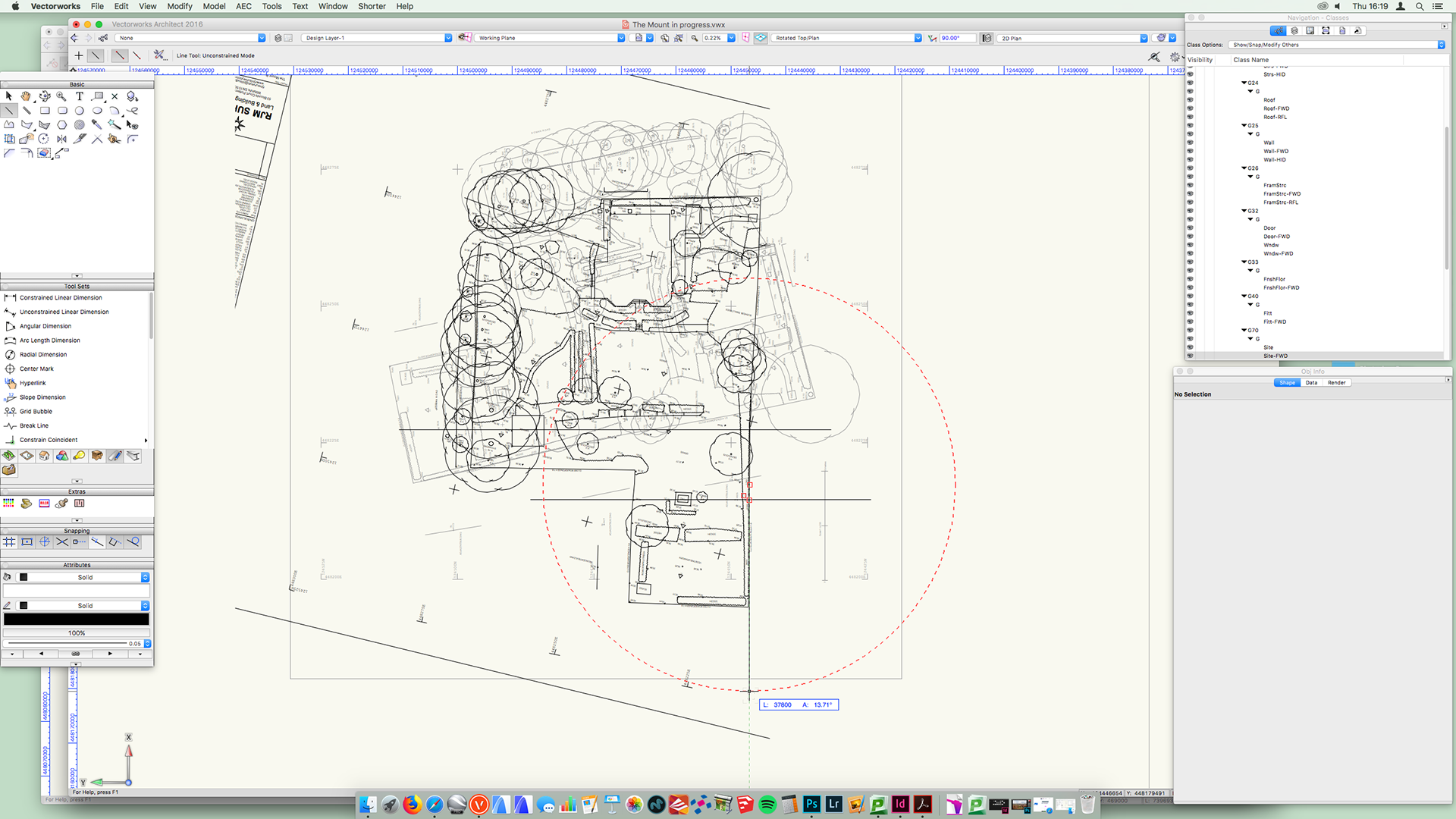This screenshot has width=1456, height=819.
Task: Select the Pan hand tool
Action: (x=27, y=96)
